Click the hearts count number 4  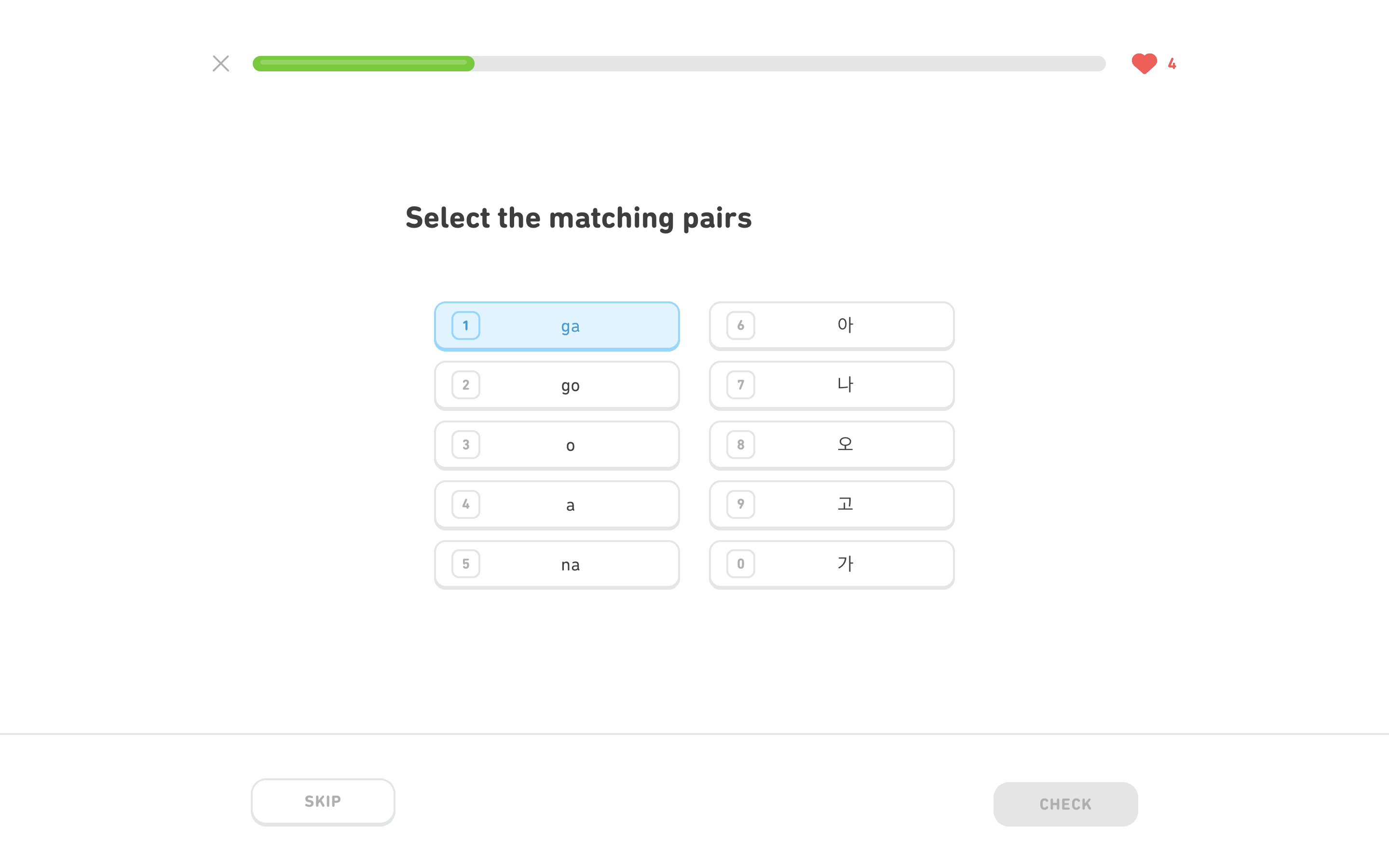pos(1171,64)
